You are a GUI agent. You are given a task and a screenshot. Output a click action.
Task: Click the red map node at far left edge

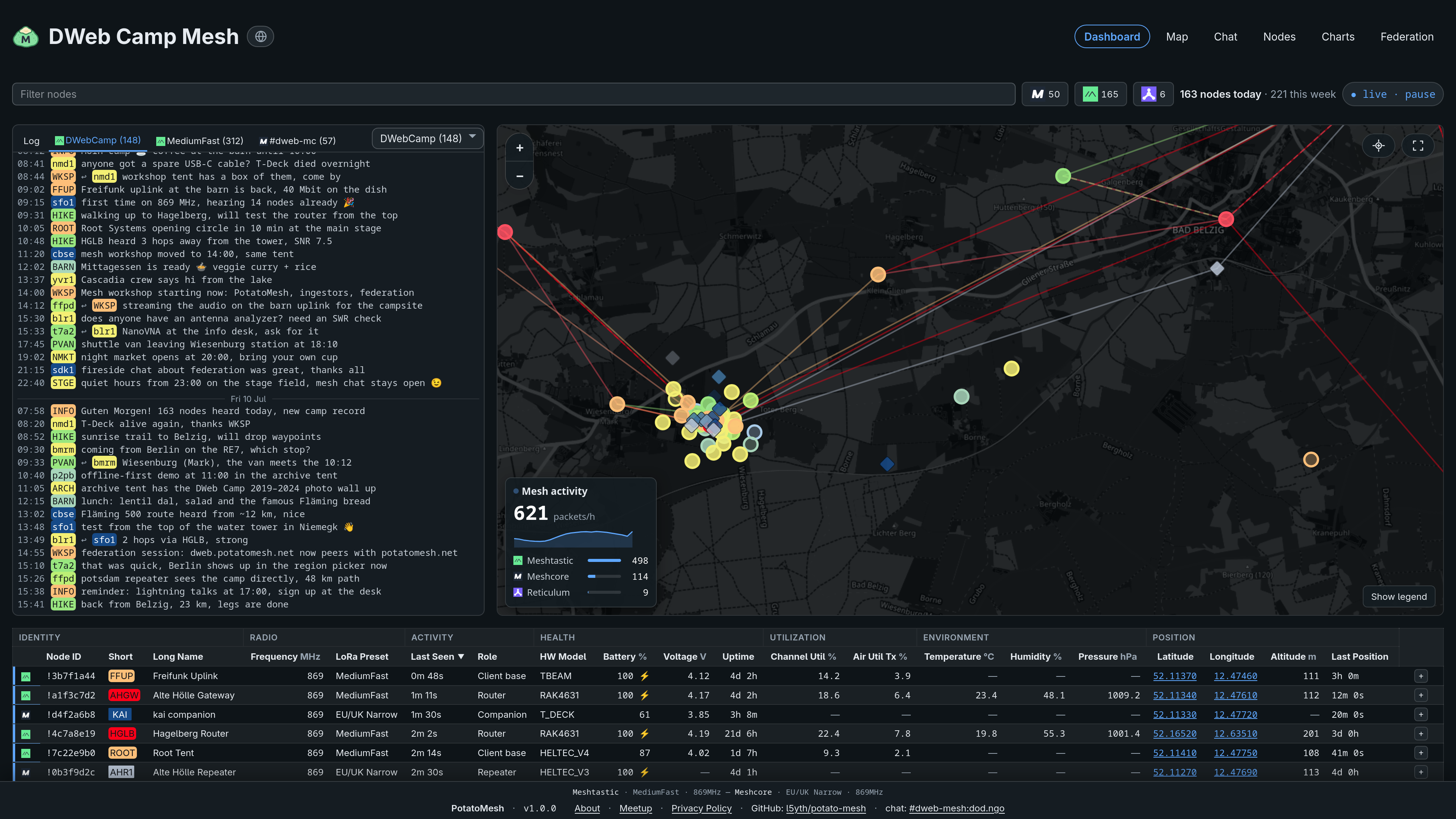(505, 232)
